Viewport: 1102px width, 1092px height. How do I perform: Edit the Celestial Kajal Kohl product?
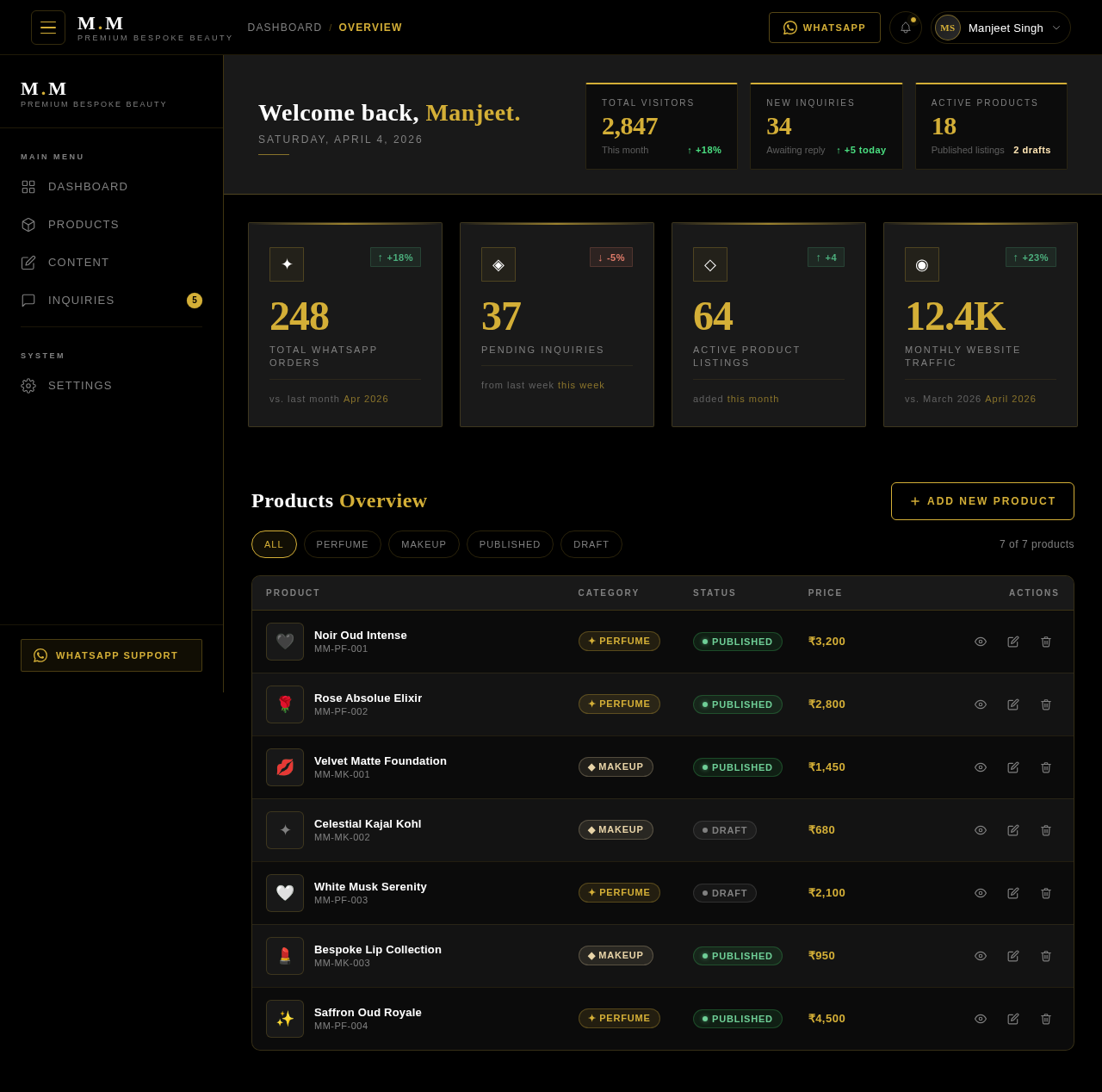(x=1013, y=830)
